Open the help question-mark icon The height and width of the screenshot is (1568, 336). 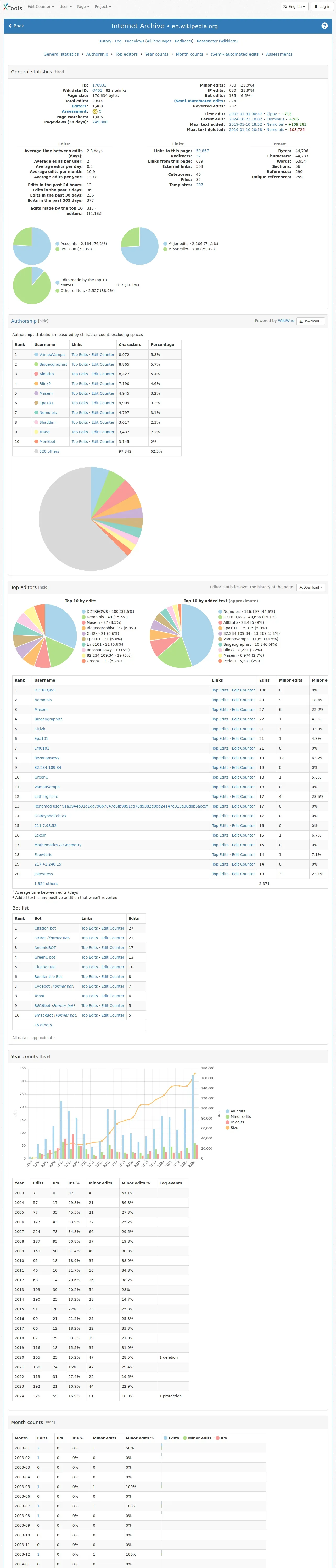pyautogui.click(x=324, y=26)
